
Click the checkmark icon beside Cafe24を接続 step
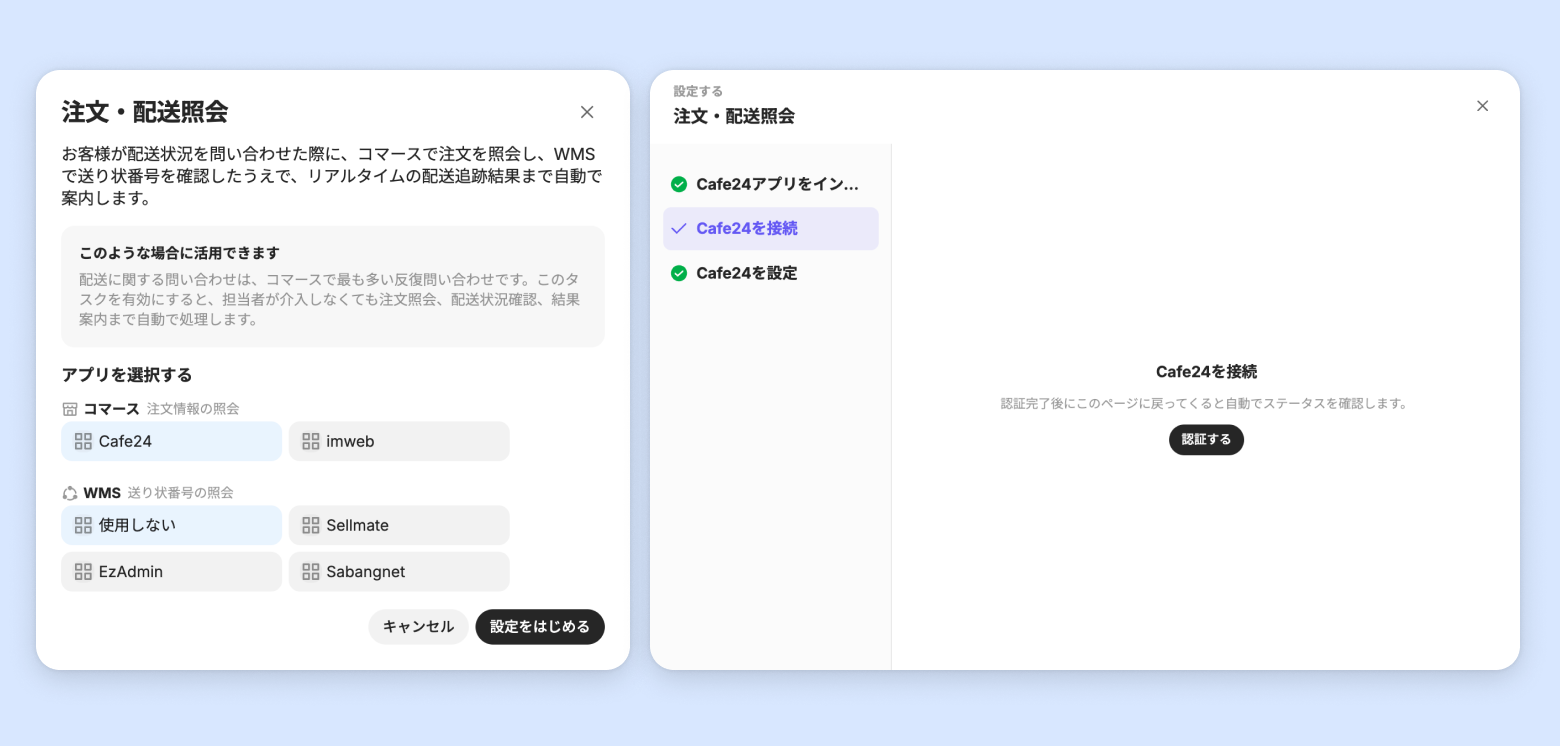coord(679,228)
